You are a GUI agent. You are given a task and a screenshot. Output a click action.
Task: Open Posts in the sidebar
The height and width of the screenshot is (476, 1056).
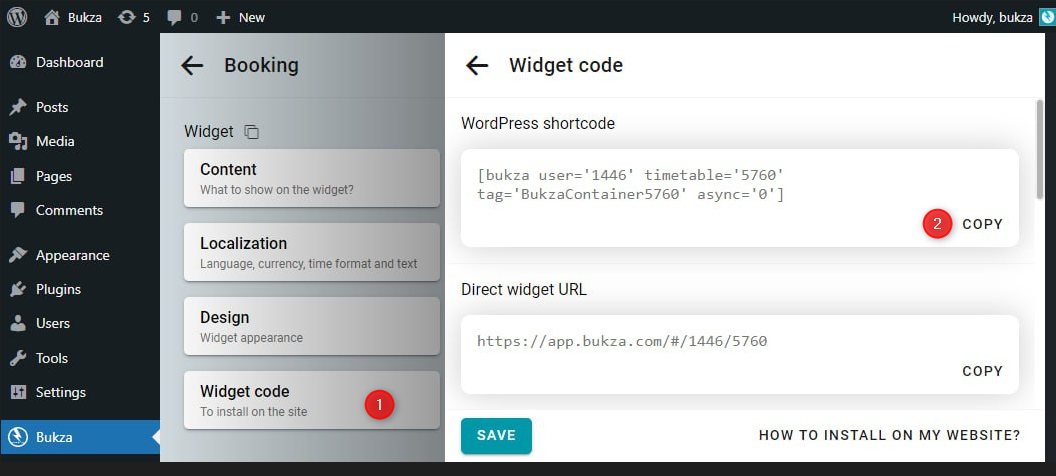click(x=51, y=107)
